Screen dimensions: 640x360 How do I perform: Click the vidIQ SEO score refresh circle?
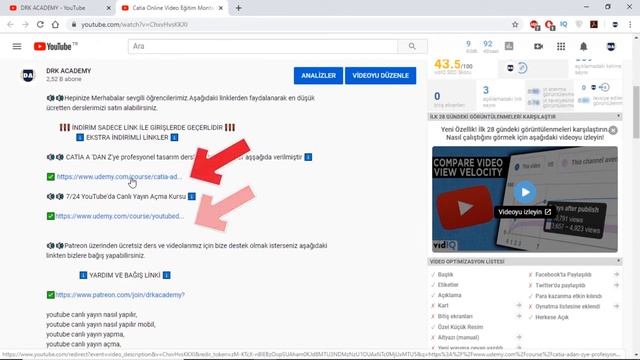(x=522, y=67)
